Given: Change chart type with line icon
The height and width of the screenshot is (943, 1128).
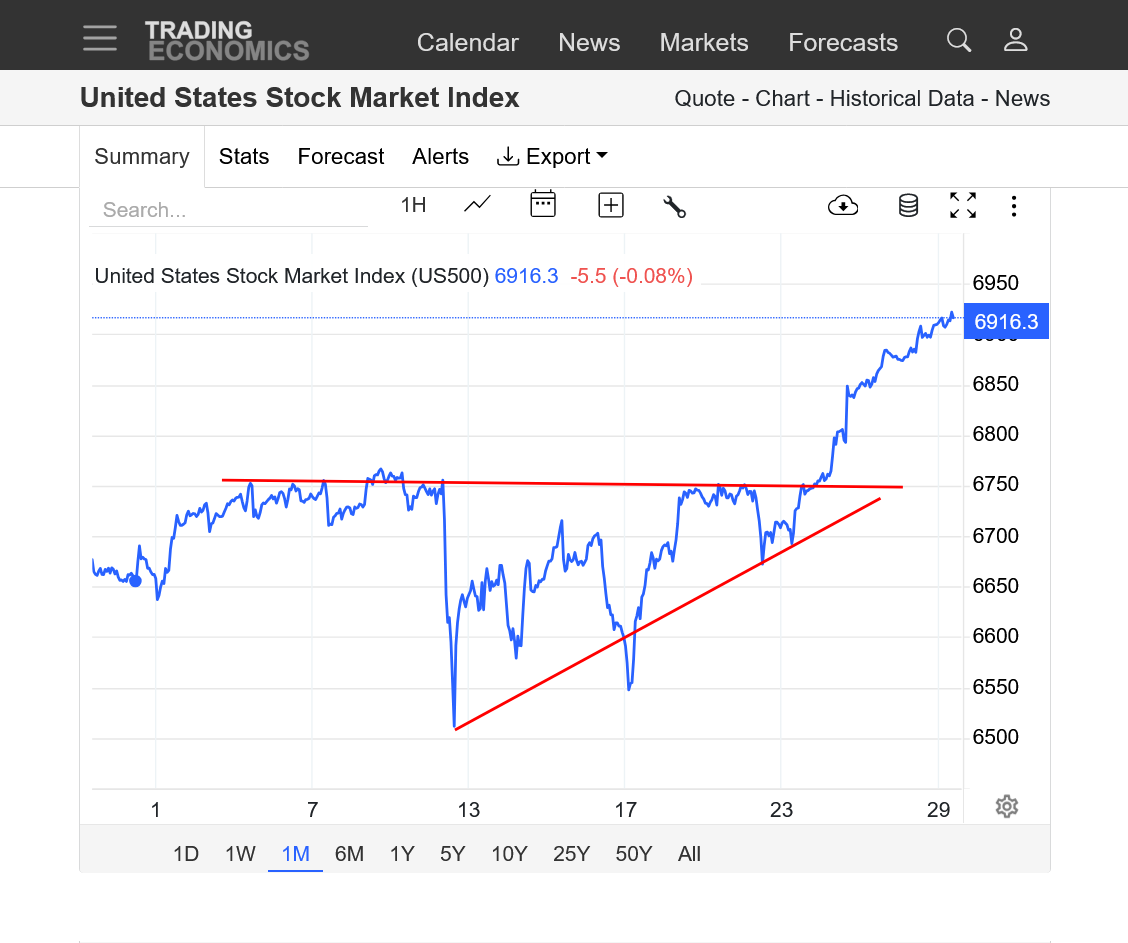Looking at the screenshot, I should pos(478,205).
